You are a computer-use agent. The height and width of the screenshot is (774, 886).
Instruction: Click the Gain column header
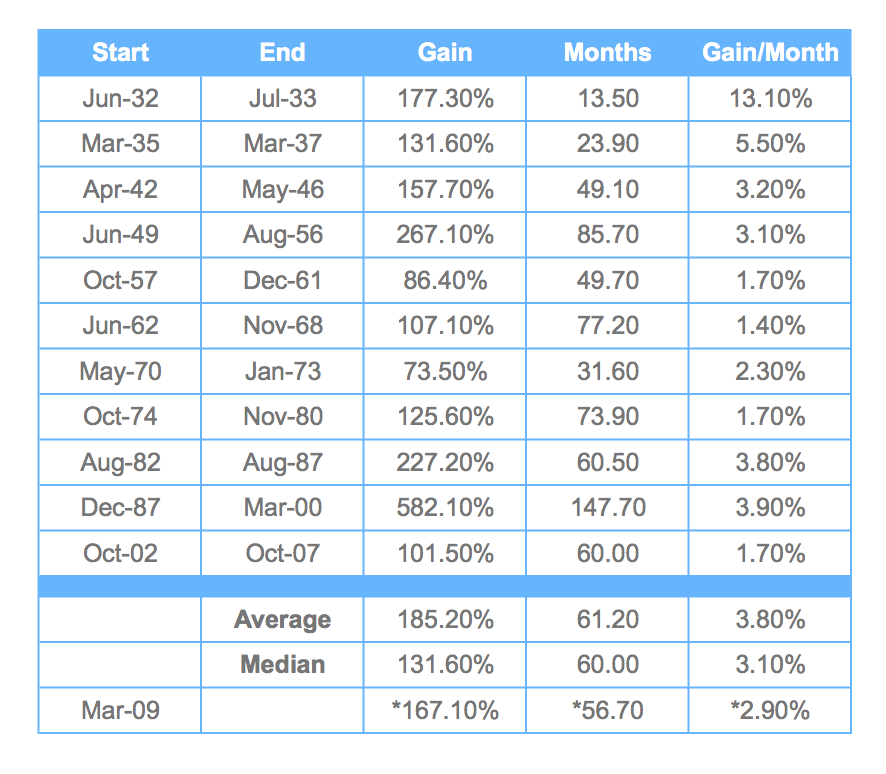click(445, 52)
